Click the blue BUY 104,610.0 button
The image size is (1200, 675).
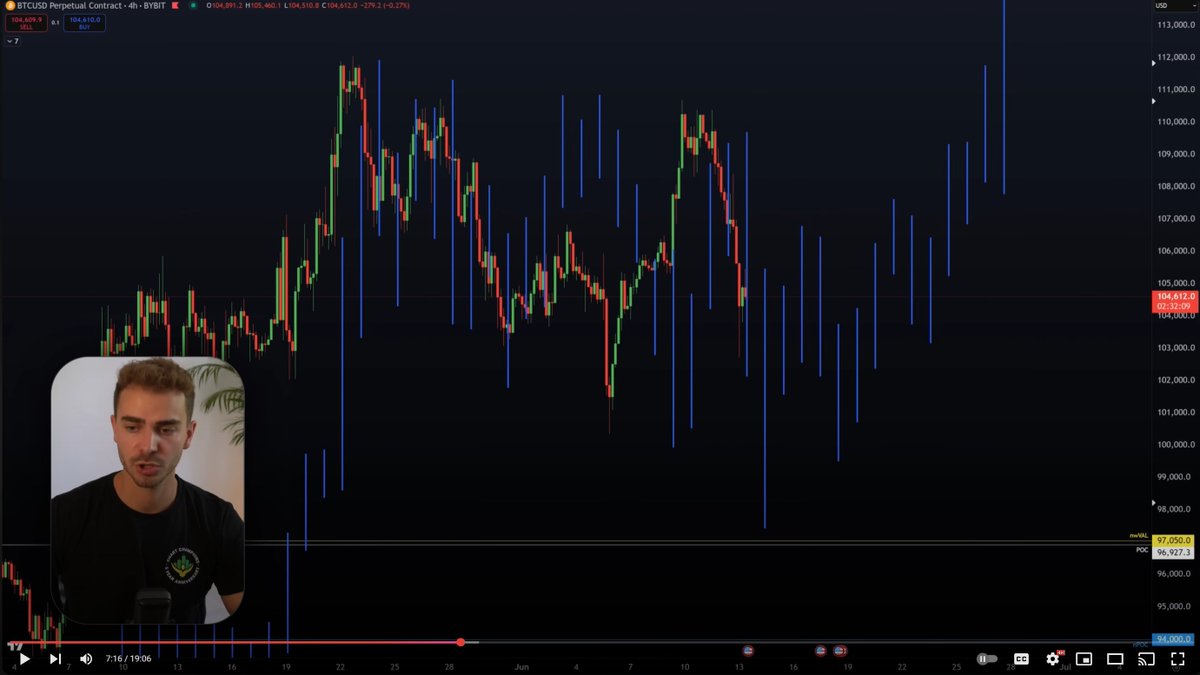[84, 23]
